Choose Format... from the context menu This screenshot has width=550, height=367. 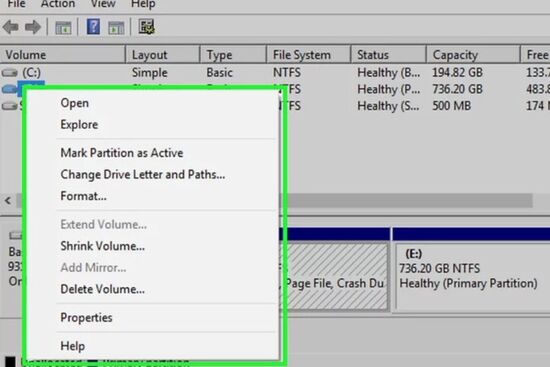83,196
